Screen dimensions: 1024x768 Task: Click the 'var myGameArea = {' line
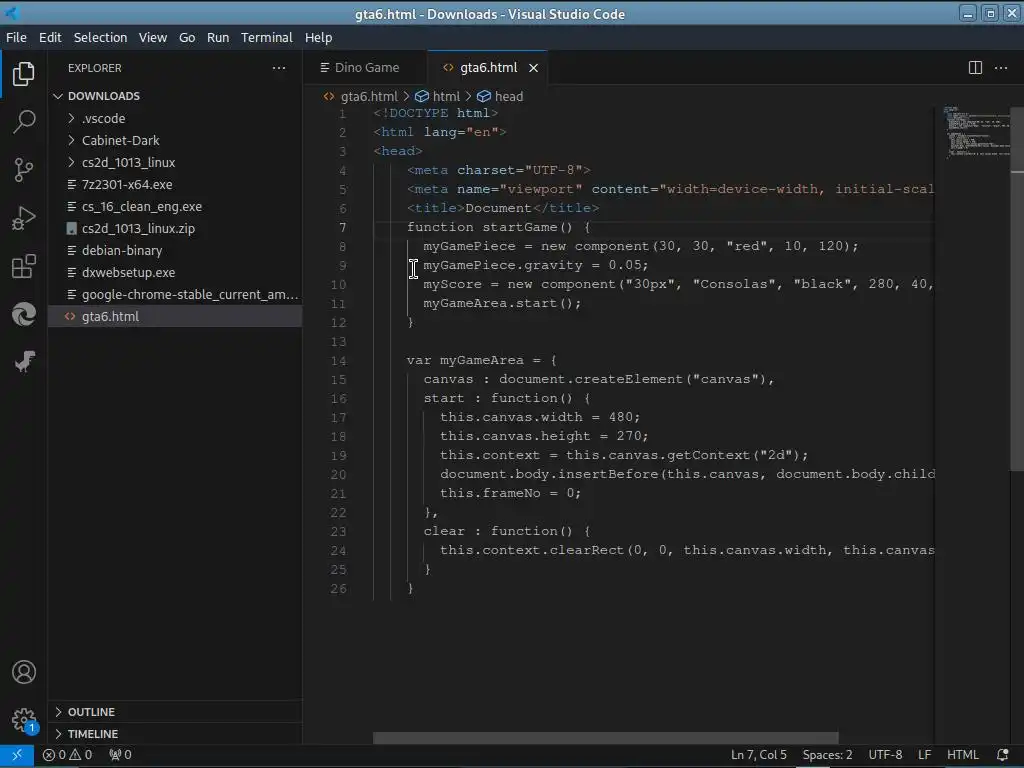tap(481, 360)
